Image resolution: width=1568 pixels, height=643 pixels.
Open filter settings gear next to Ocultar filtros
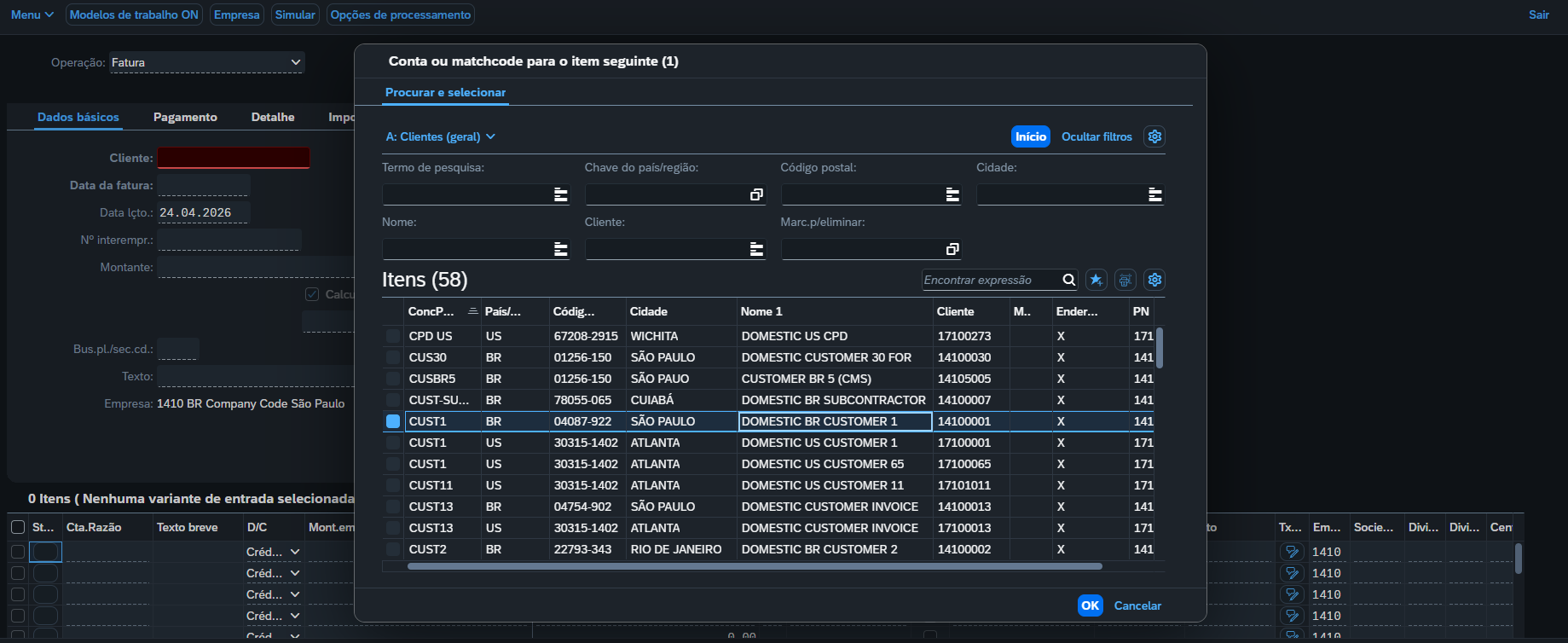pyautogui.click(x=1154, y=136)
